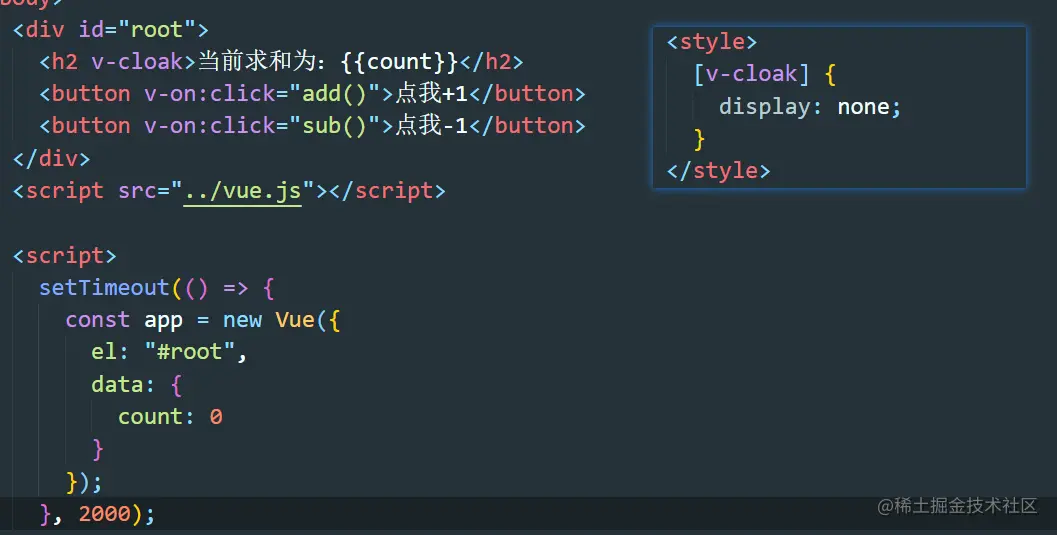Click the v-cloak attribute on h2
Viewport: 1057px width, 535px height.
[138, 62]
